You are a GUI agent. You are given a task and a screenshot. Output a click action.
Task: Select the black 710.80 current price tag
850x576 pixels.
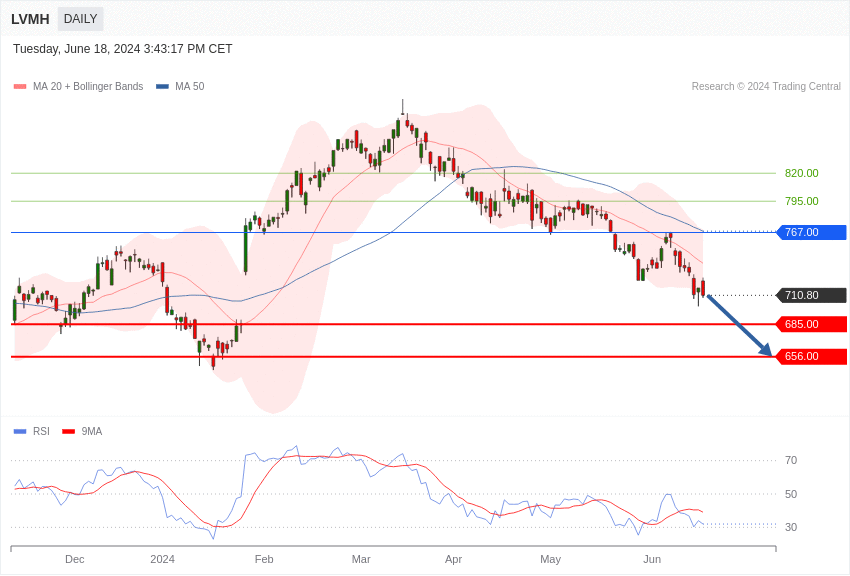click(811, 295)
